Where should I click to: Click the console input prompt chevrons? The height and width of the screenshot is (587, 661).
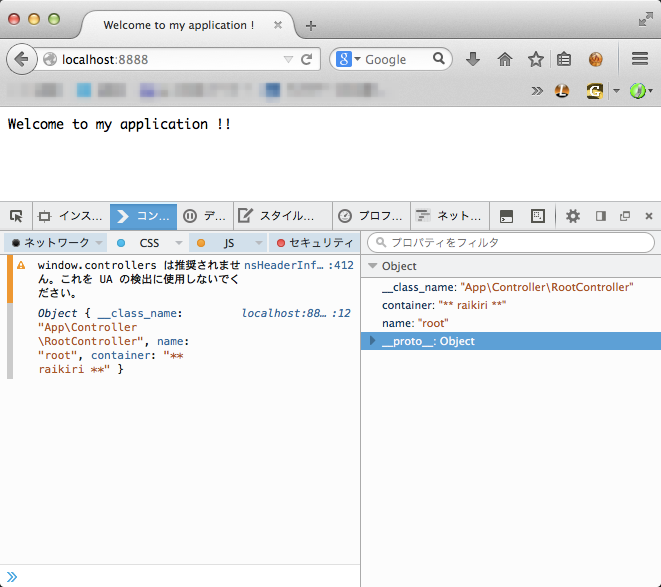pyautogui.click(x=12, y=576)
